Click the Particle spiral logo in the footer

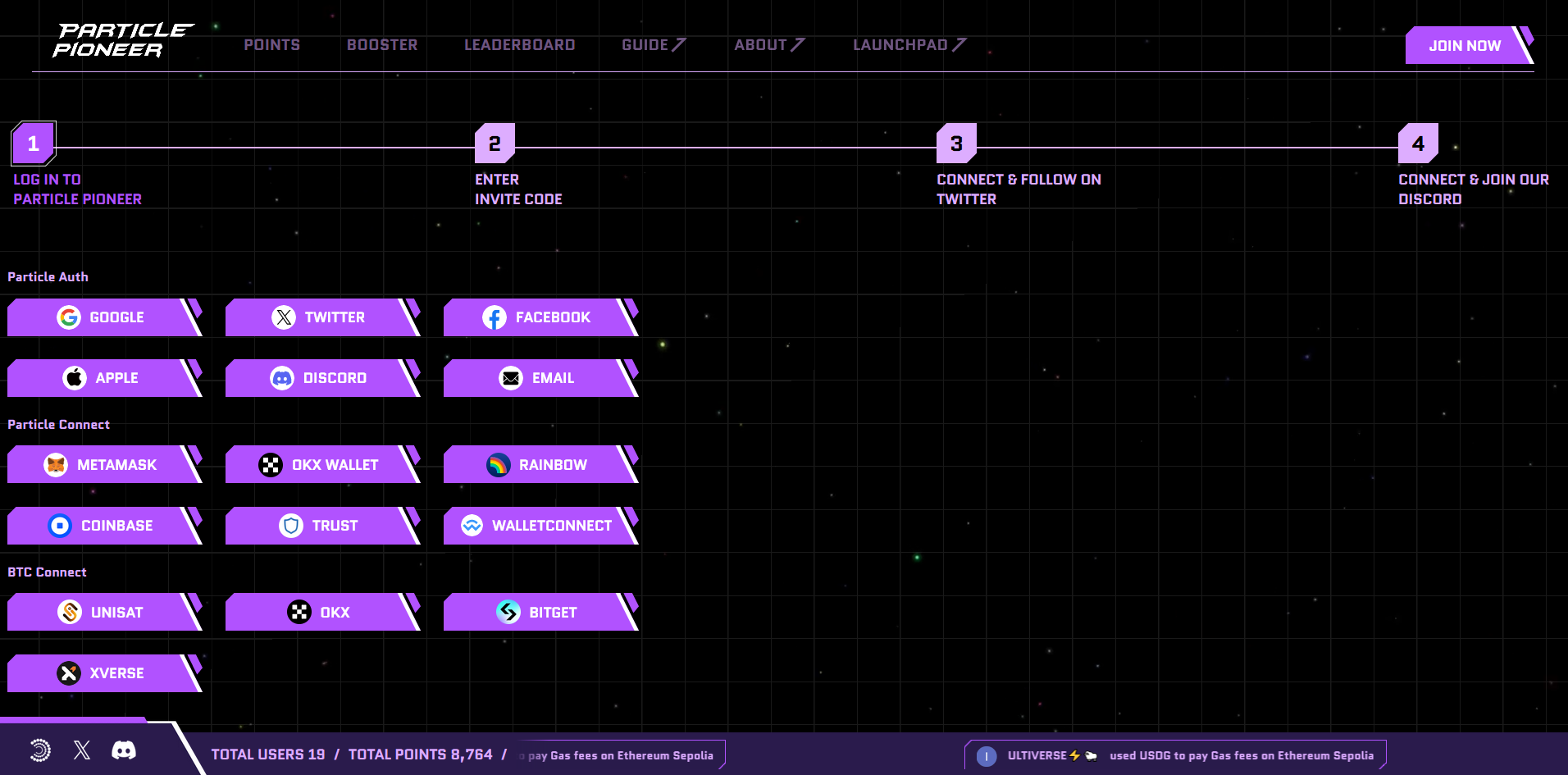pyautogui.click(x=39, y=750)
